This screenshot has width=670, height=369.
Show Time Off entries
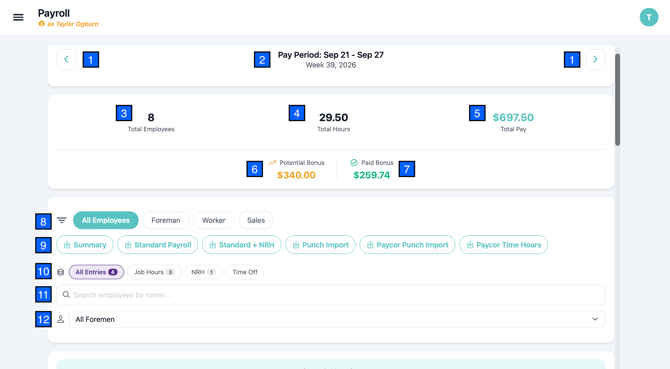coord(245,272)
